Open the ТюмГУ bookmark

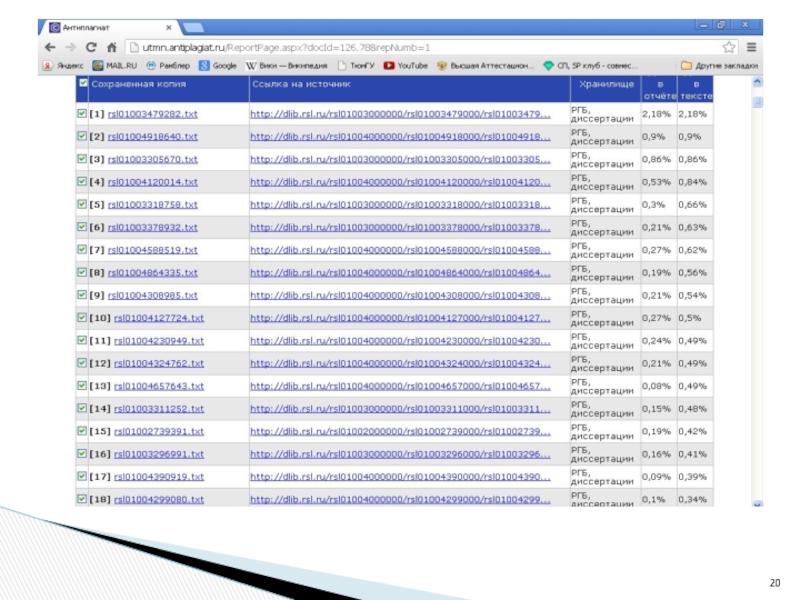click(356, 65)
